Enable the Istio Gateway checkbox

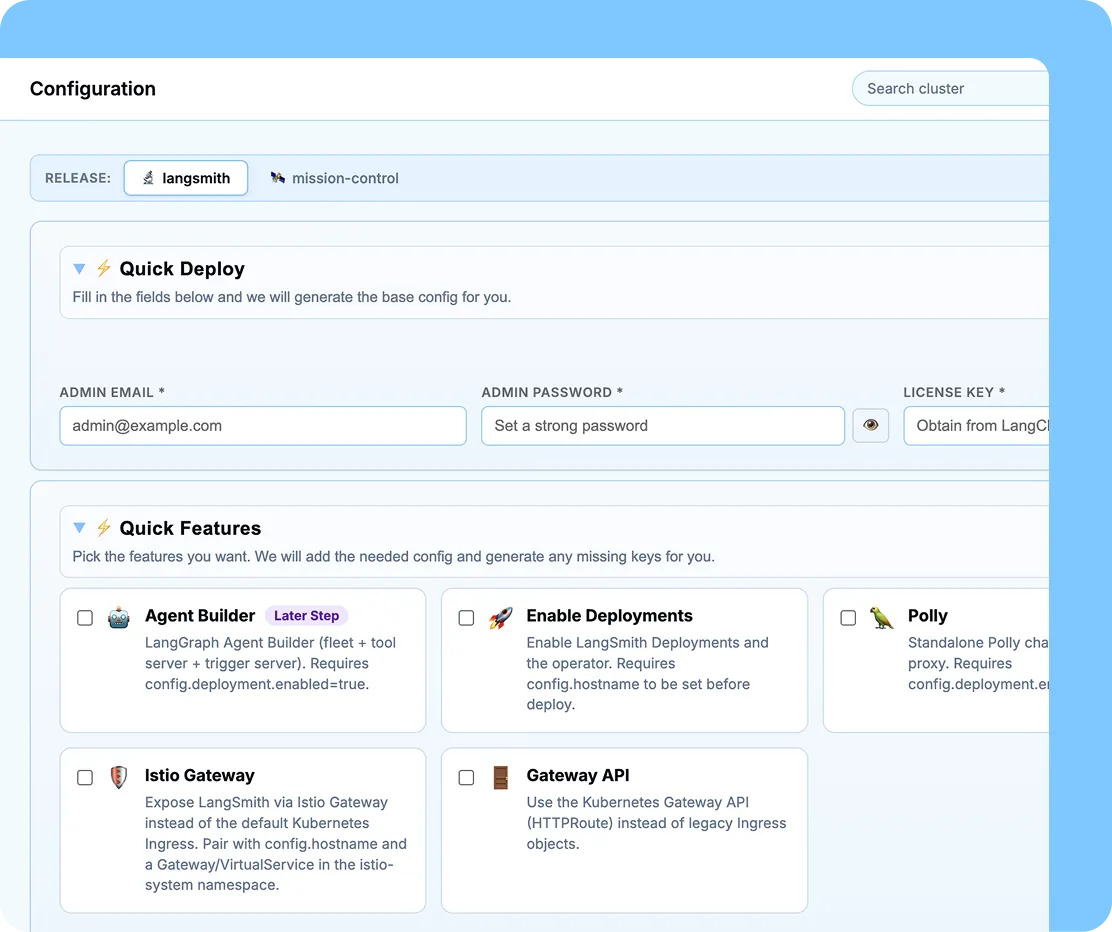(x=85, y=777)
